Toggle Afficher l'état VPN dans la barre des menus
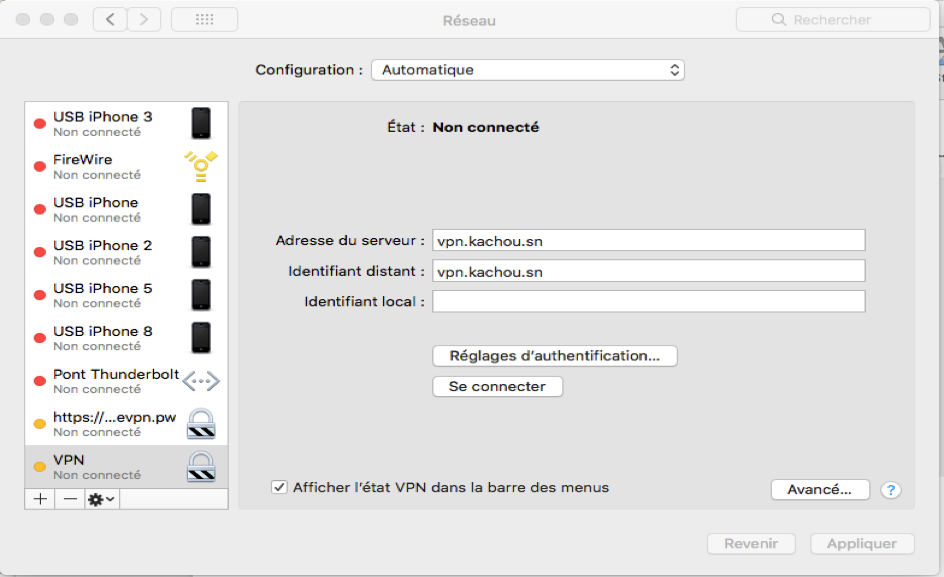The height and width of the screenshot is (577, 944). [x=279, y=487]
